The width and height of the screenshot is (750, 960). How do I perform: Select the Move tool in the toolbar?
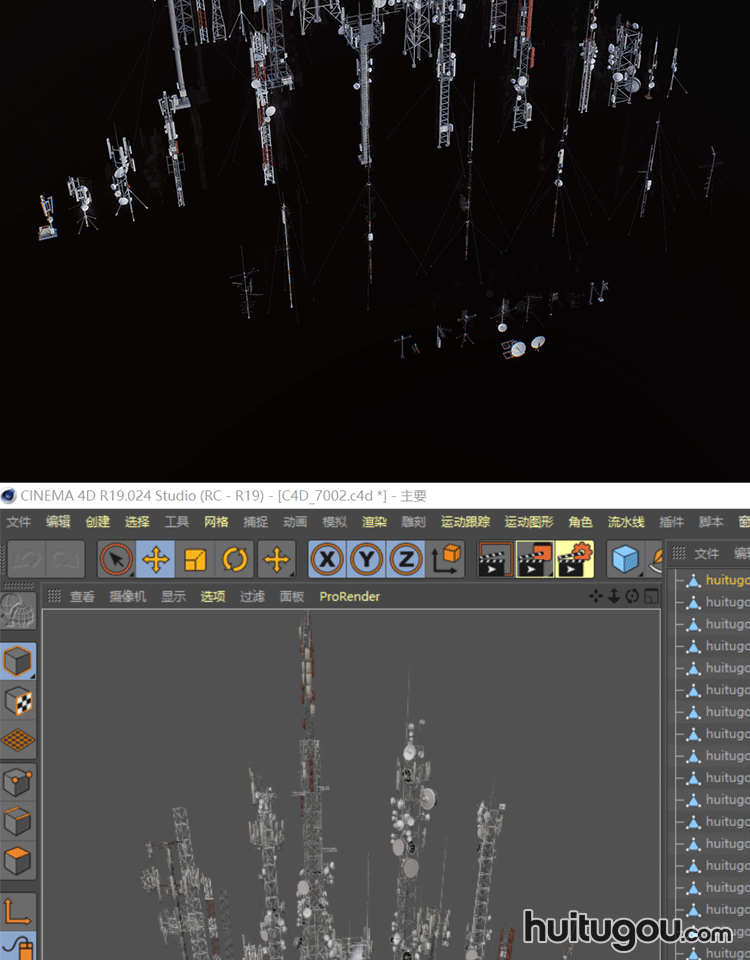[156, 560]
